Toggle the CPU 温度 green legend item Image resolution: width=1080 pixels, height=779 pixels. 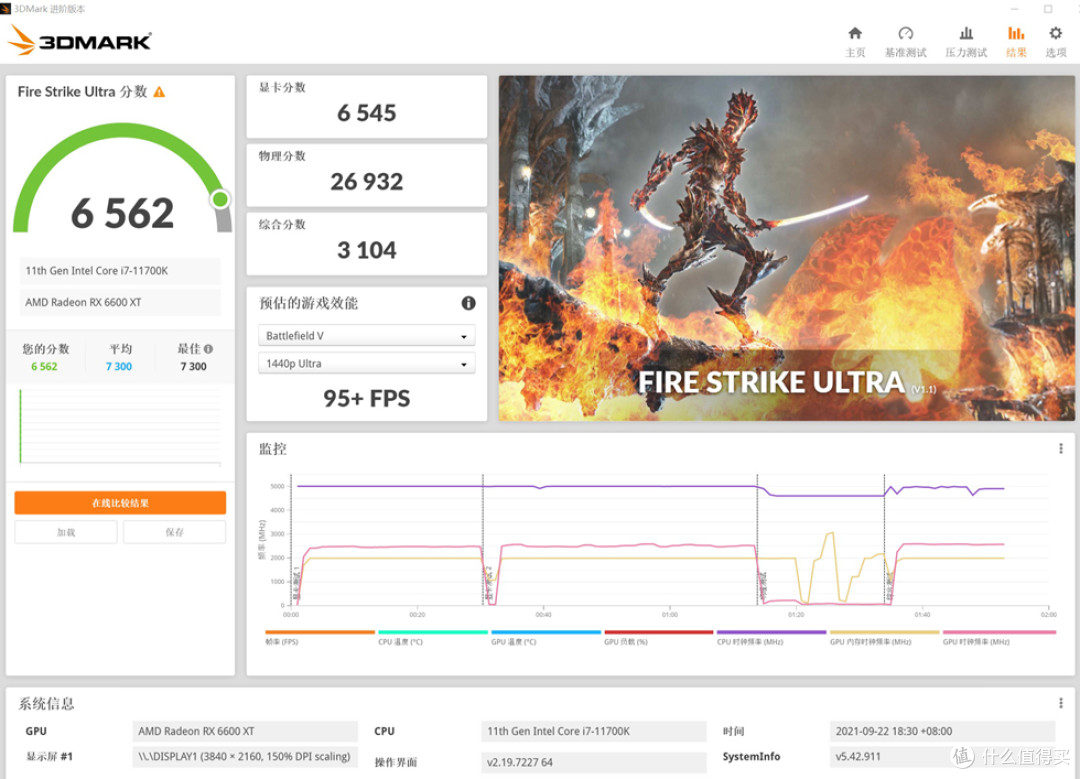click(x=433, y=638)
